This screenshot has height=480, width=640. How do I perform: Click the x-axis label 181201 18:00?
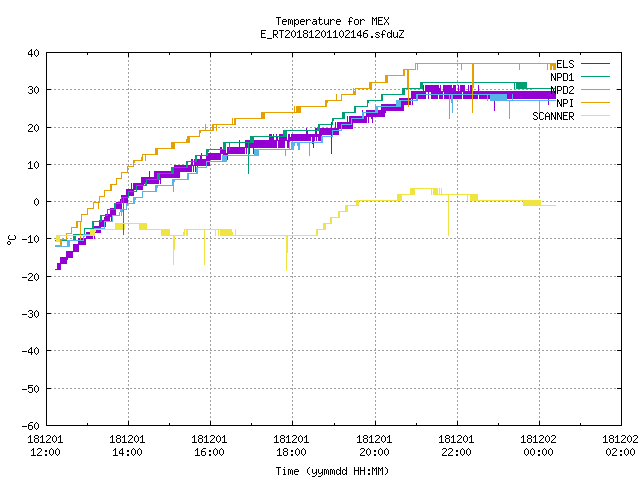point(291,446)
